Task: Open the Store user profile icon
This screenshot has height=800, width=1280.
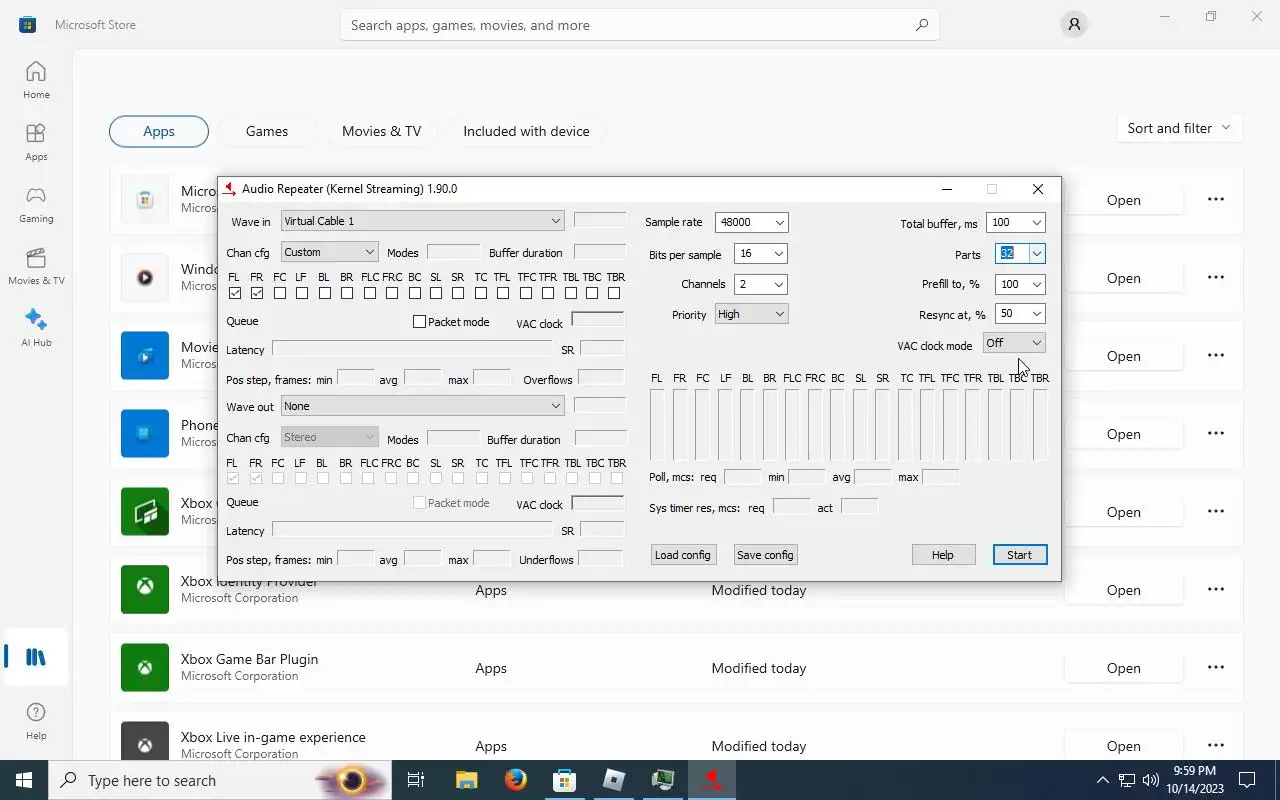Action: [x=1074, y=25]
